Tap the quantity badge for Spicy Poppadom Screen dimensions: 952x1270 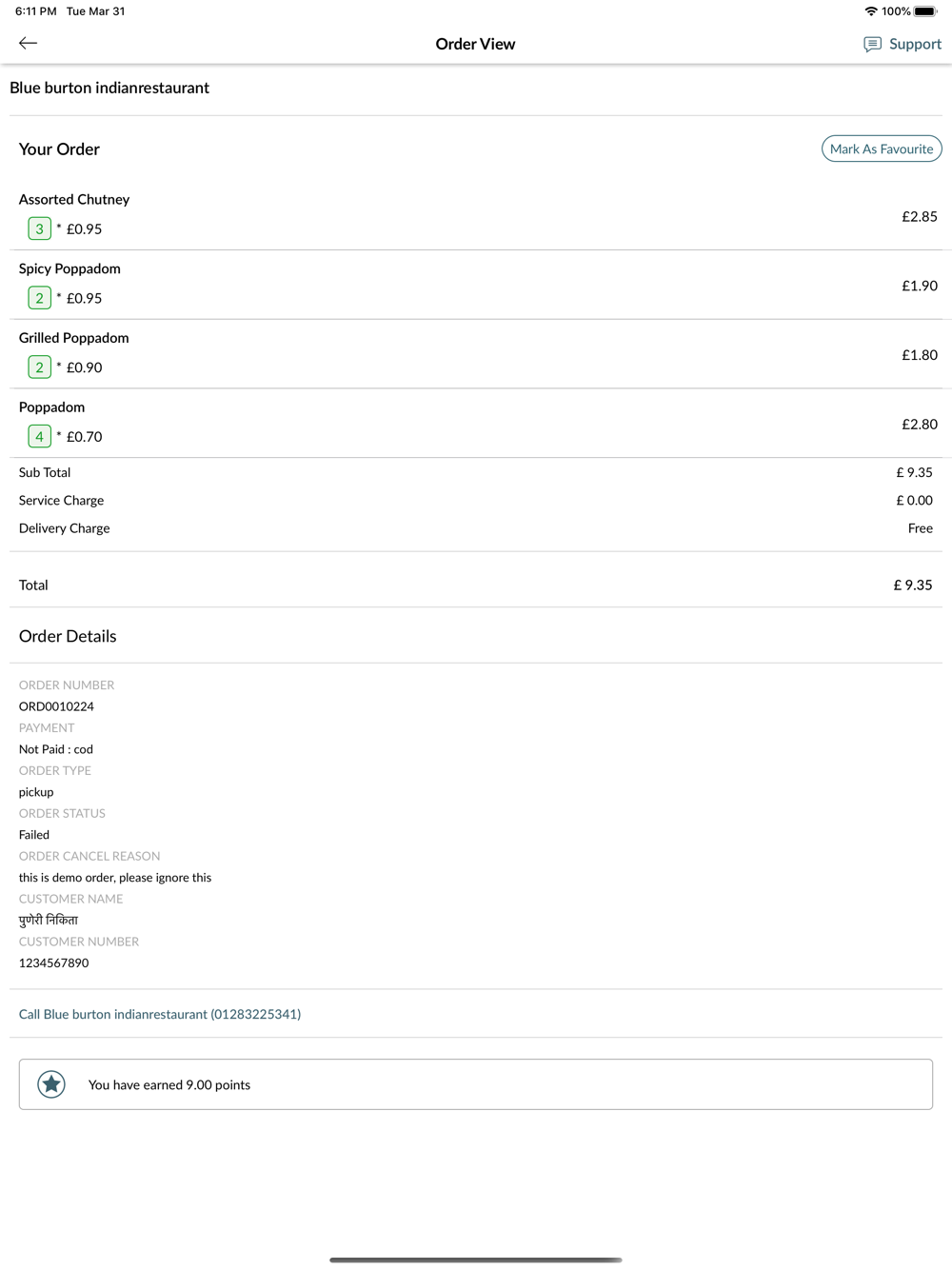[39, 298]
